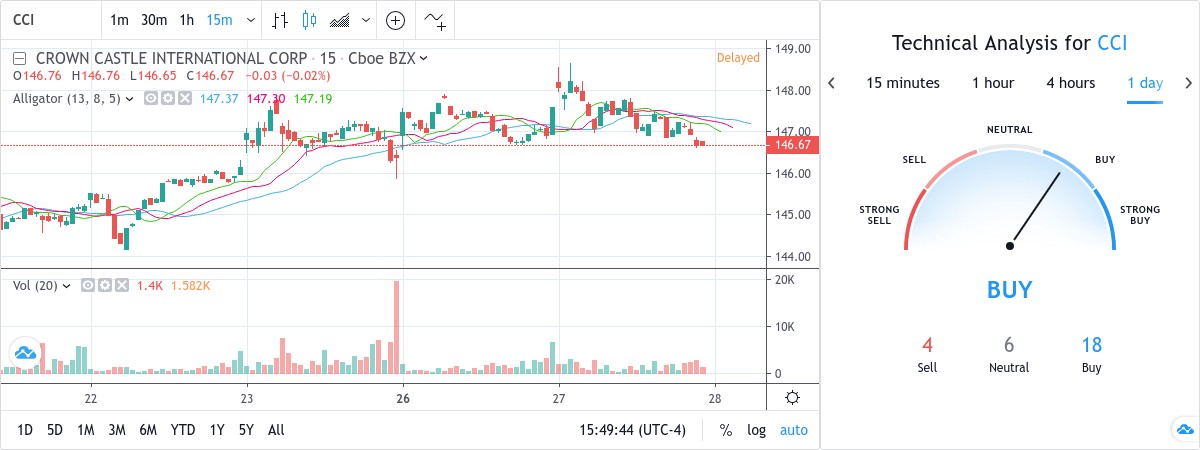Viewport: 1200px width, 450px height.
Task: Select the 1h interval
Action: coord(187,20)
